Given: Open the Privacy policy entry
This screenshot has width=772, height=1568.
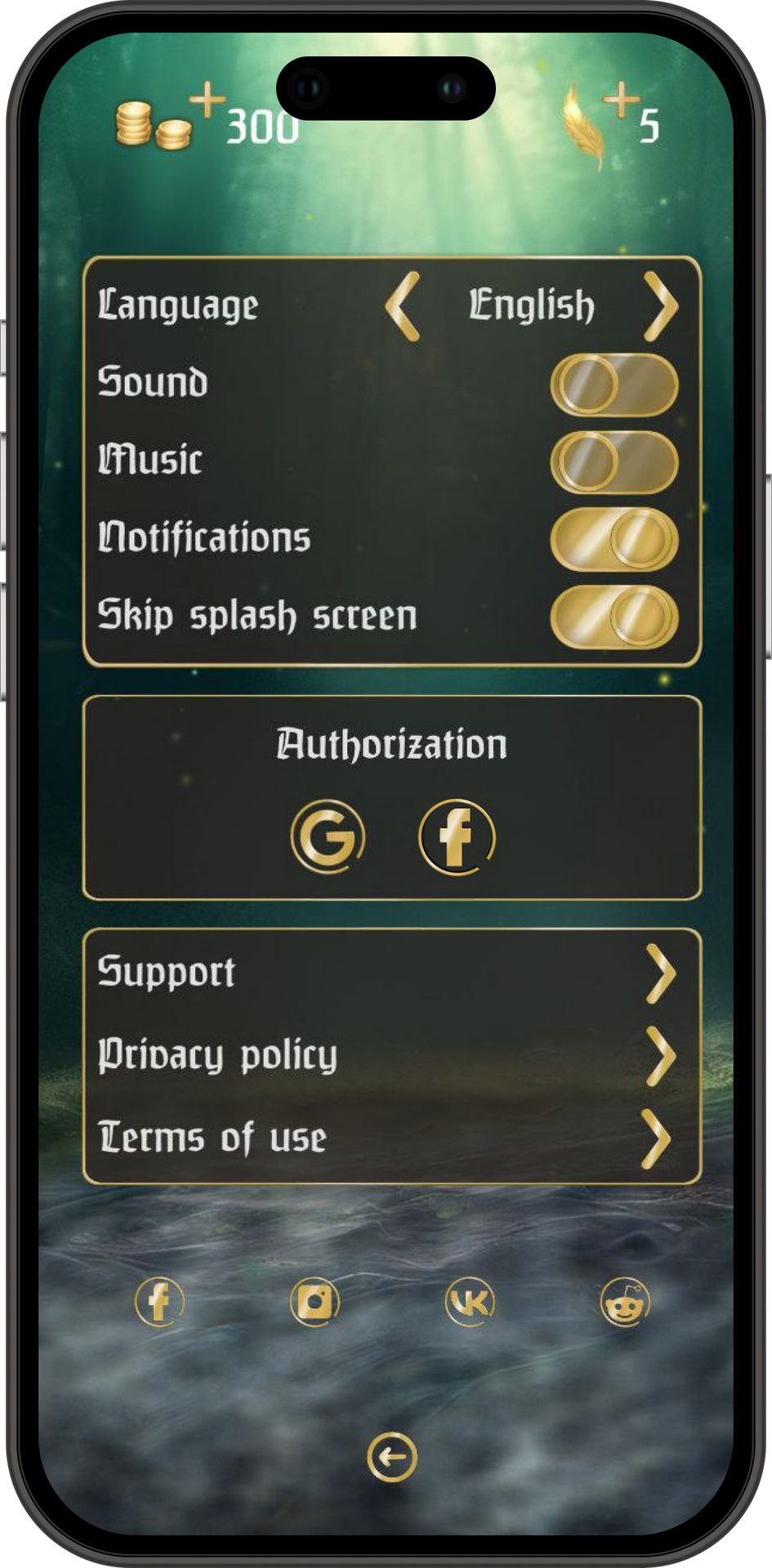Looking at the screenshot, I should tap(217, 1055).
